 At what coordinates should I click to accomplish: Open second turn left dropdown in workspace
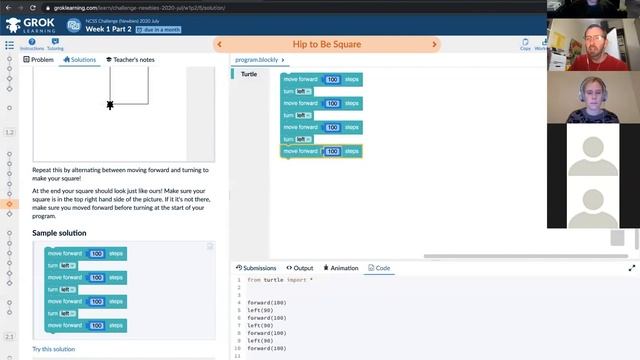pos(303,116)
